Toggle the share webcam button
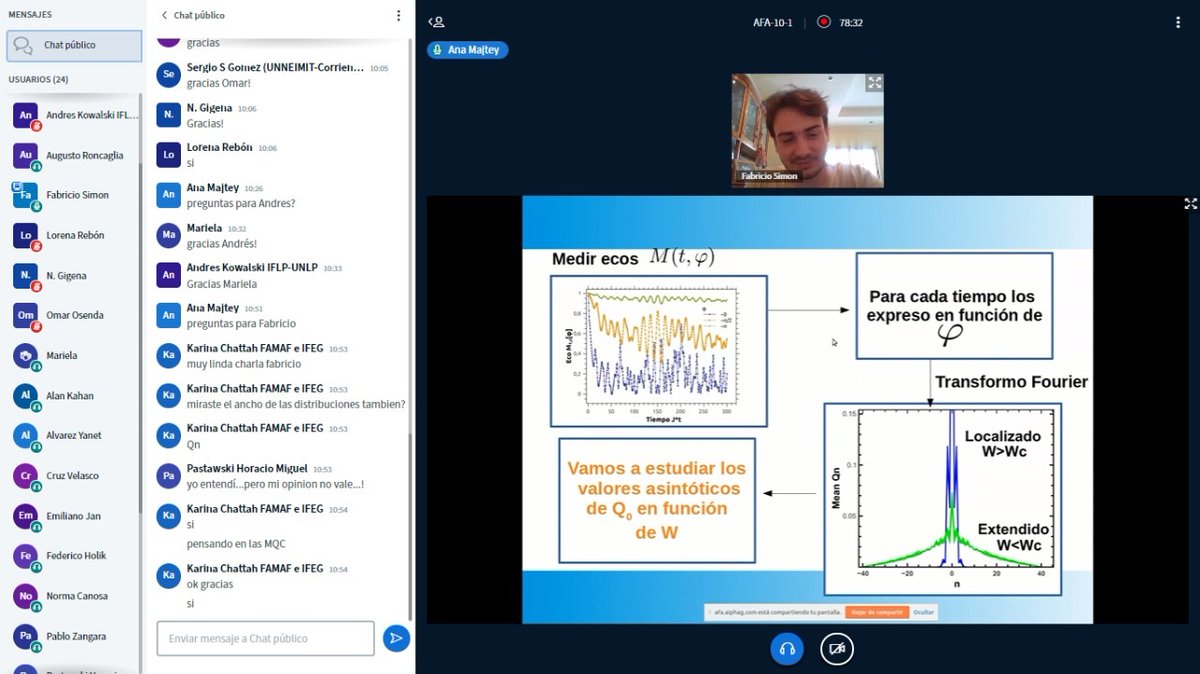Screen dimensions: 1200x674 (837, 649)
